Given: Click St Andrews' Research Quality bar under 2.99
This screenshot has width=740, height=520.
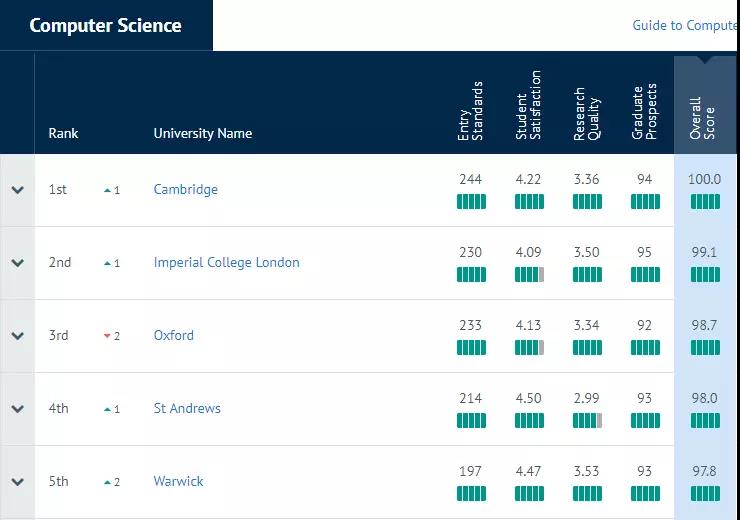Looking at the screenshot, I should click(x=587, y=420).
